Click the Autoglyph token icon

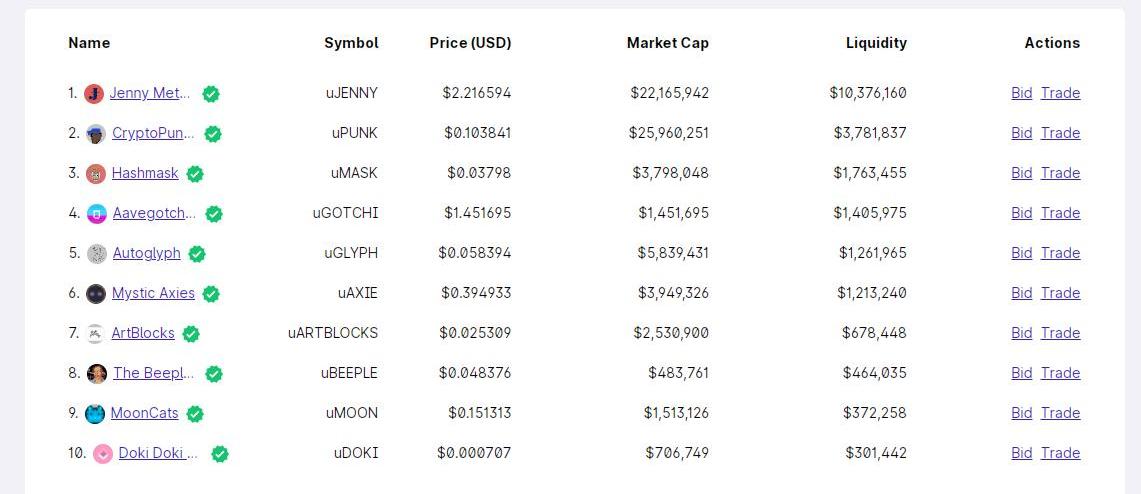tap(97, 254)
